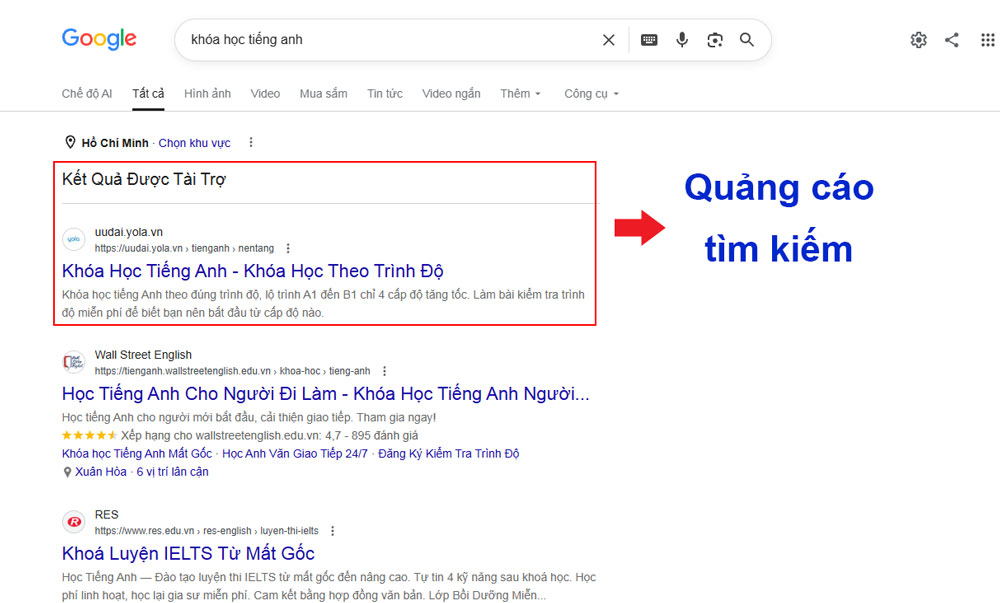Click map pin icon next to Xuân Hòa
The image size is (1000, 603).
tap(67, 472)
